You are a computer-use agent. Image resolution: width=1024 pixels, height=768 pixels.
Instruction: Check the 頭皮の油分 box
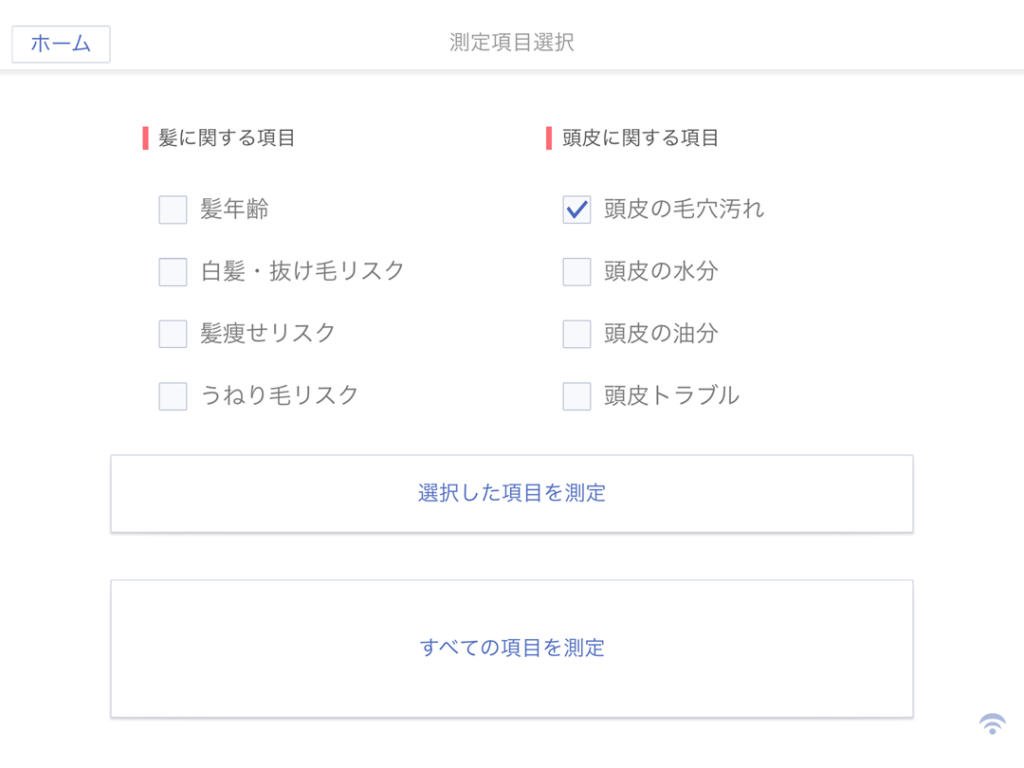point(577,334)
